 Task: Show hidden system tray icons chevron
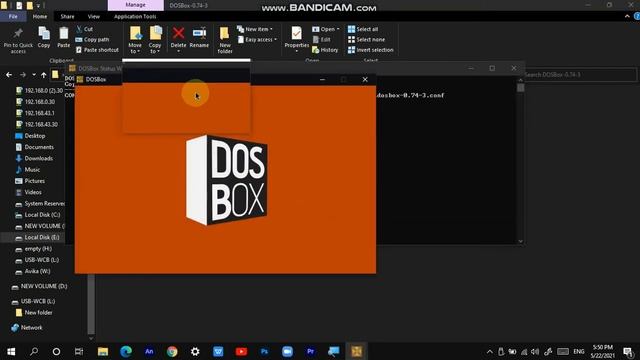pos(489,351)
